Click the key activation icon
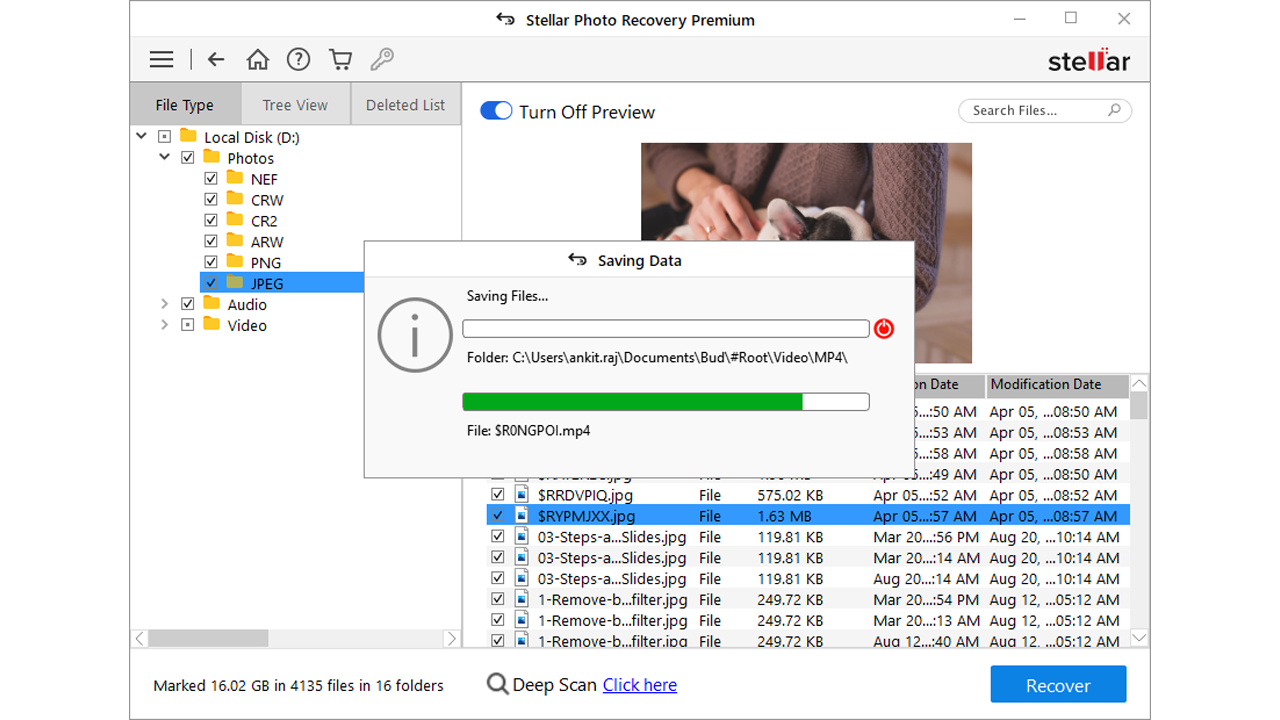 tap(381, 60)
